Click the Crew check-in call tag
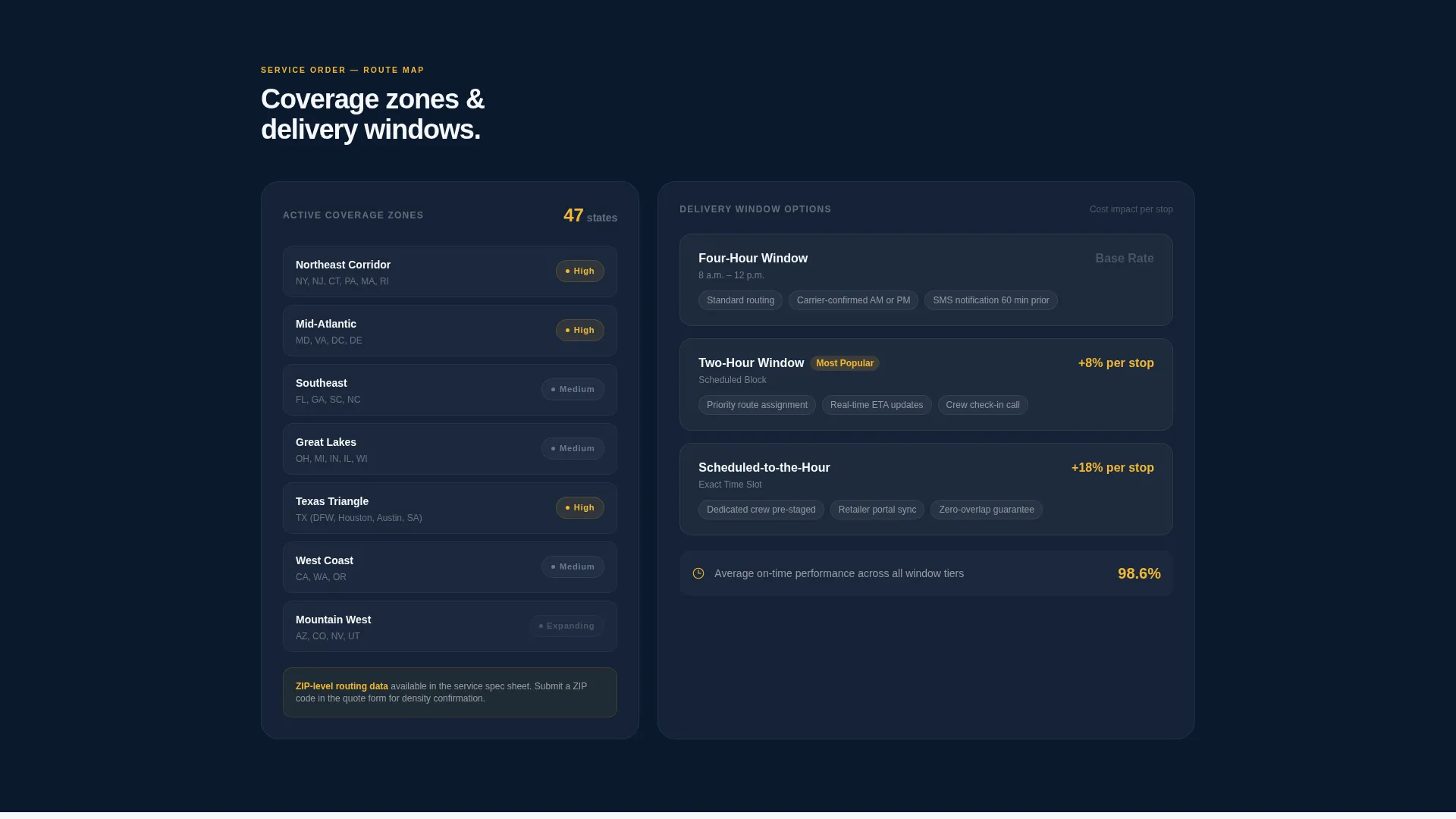 point(983,405)
